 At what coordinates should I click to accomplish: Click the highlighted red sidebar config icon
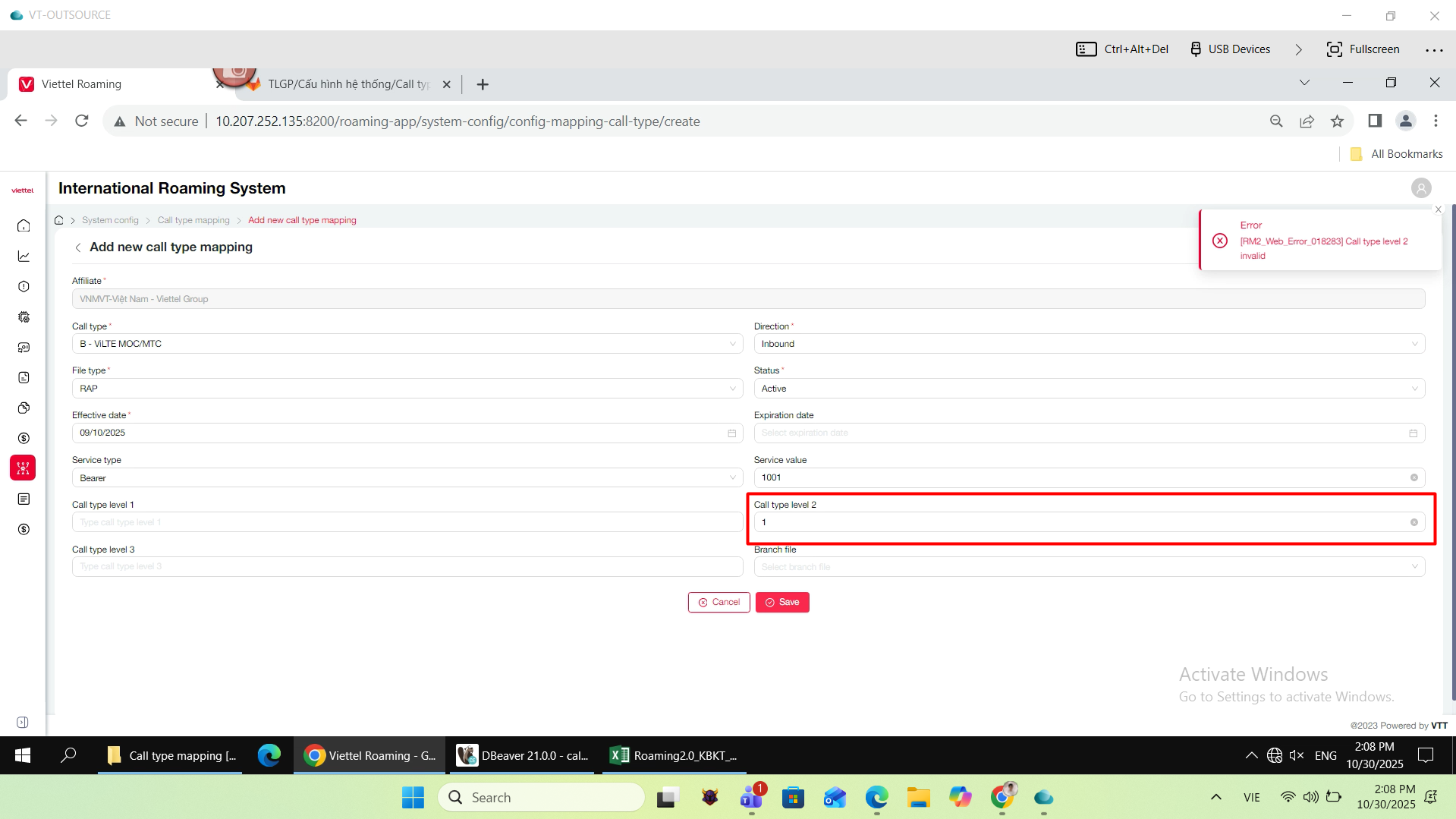[23, 468]
